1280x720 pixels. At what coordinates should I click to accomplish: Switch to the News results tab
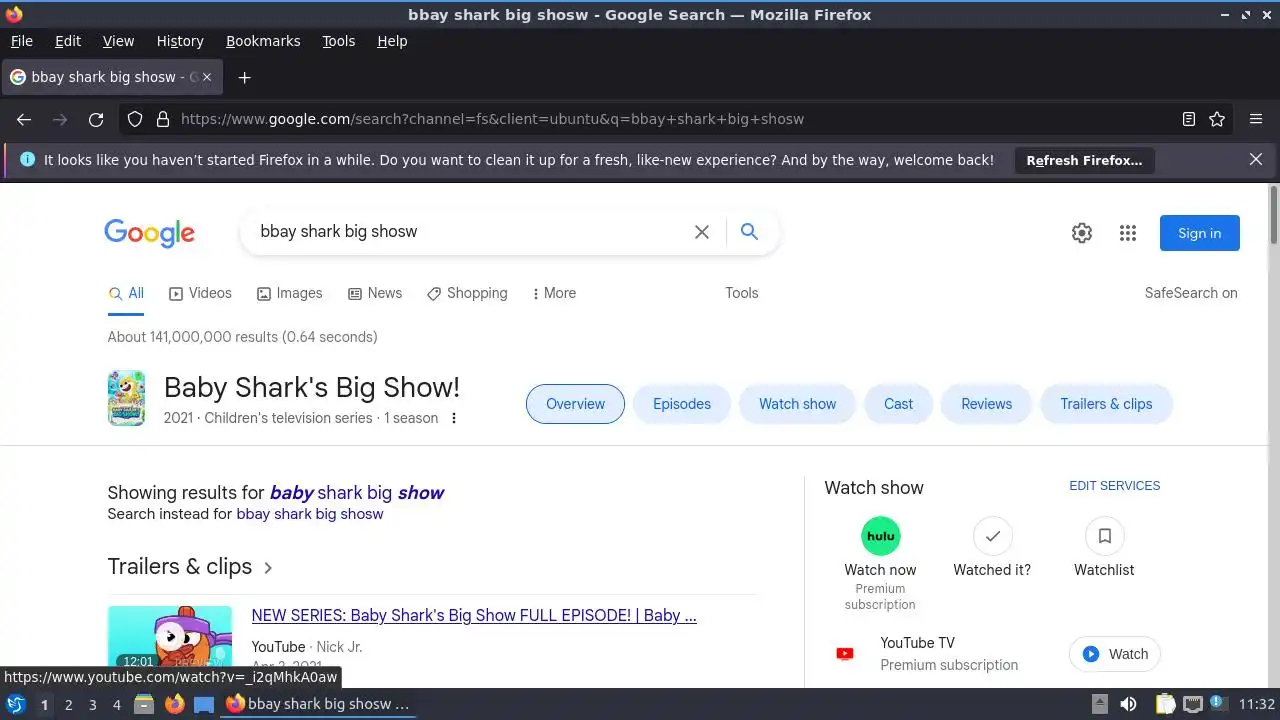[375, 293]
